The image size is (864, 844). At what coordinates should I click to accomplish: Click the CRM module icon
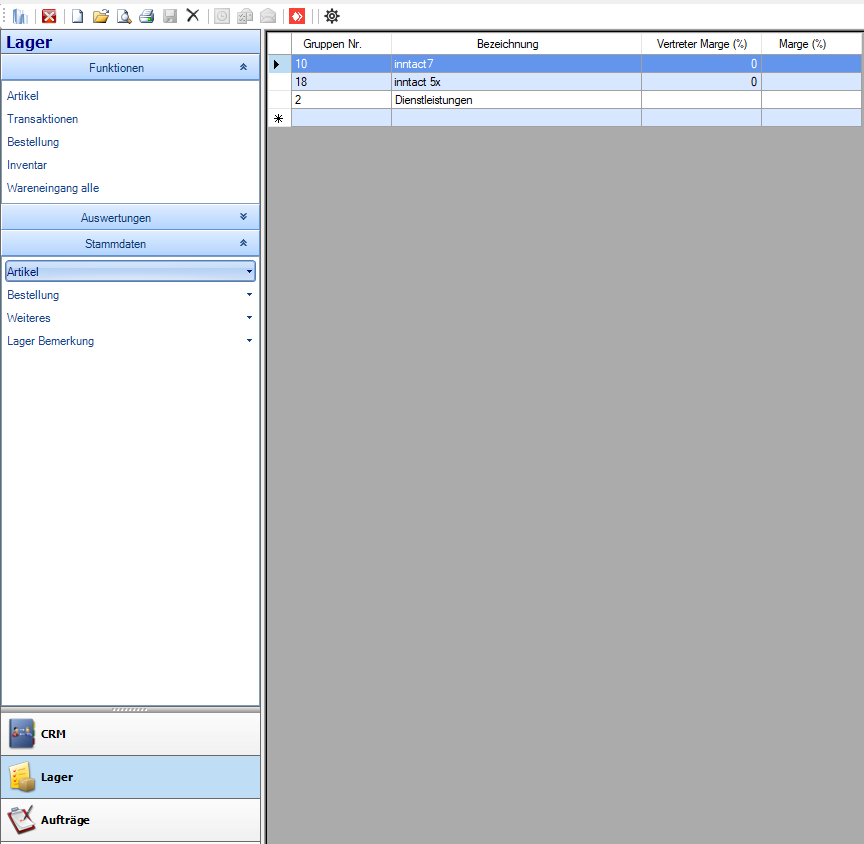point(21,733)
